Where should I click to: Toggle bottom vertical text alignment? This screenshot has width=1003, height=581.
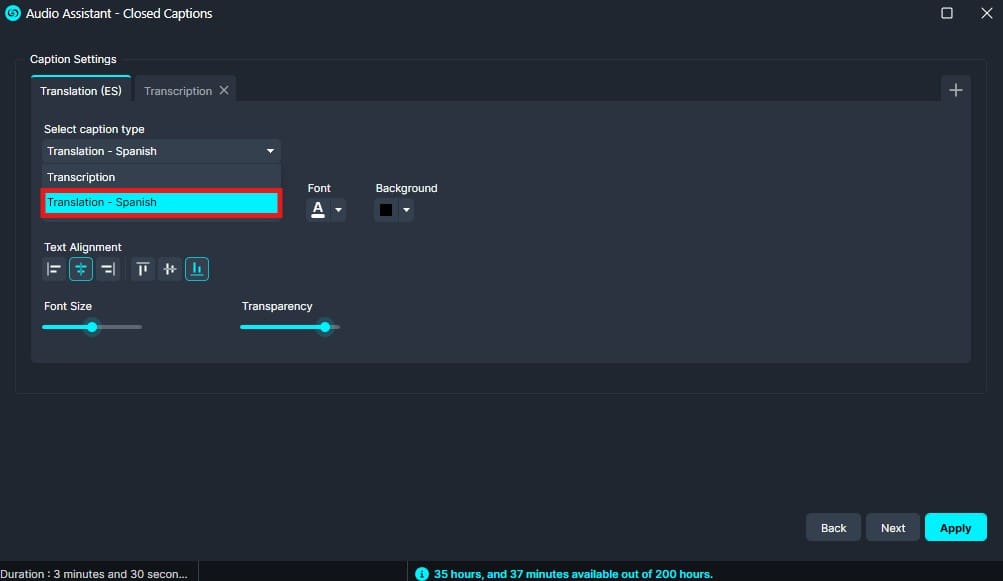197,269
